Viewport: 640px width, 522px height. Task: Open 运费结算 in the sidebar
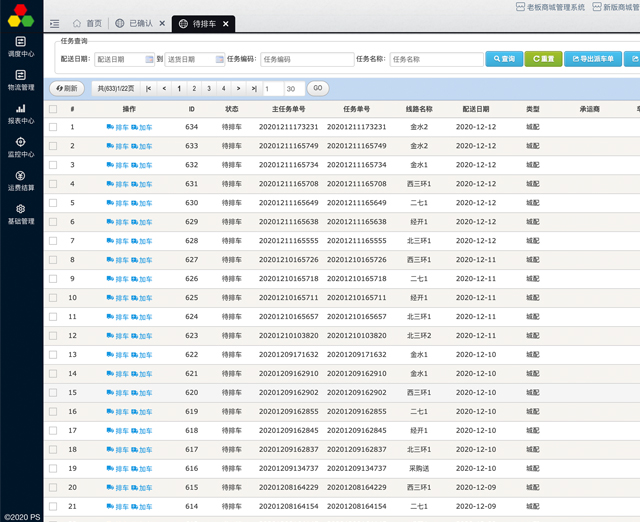(x=21, y=181)
